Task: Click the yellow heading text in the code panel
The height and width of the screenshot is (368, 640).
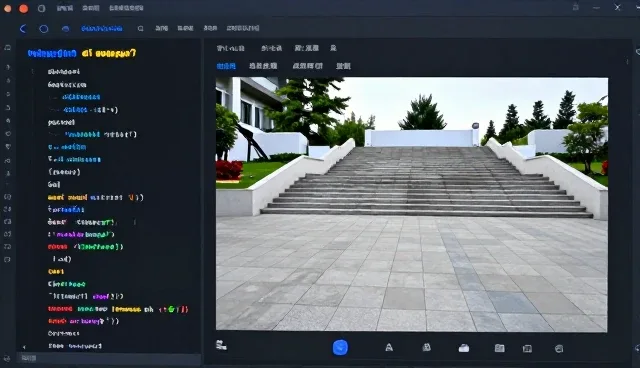Action: coord(109,53)
